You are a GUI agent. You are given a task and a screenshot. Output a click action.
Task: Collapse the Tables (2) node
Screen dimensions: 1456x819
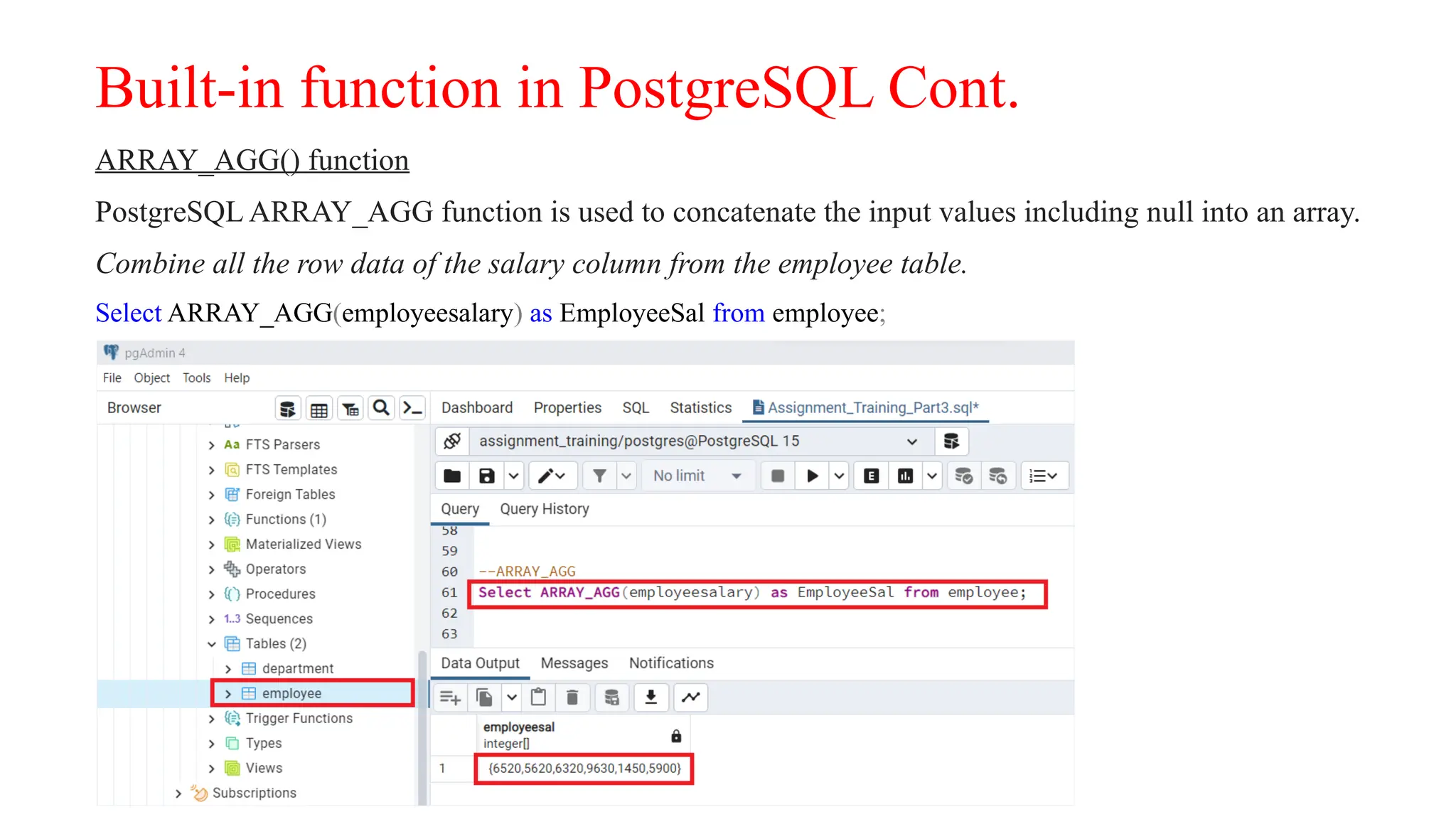[211, 644]
